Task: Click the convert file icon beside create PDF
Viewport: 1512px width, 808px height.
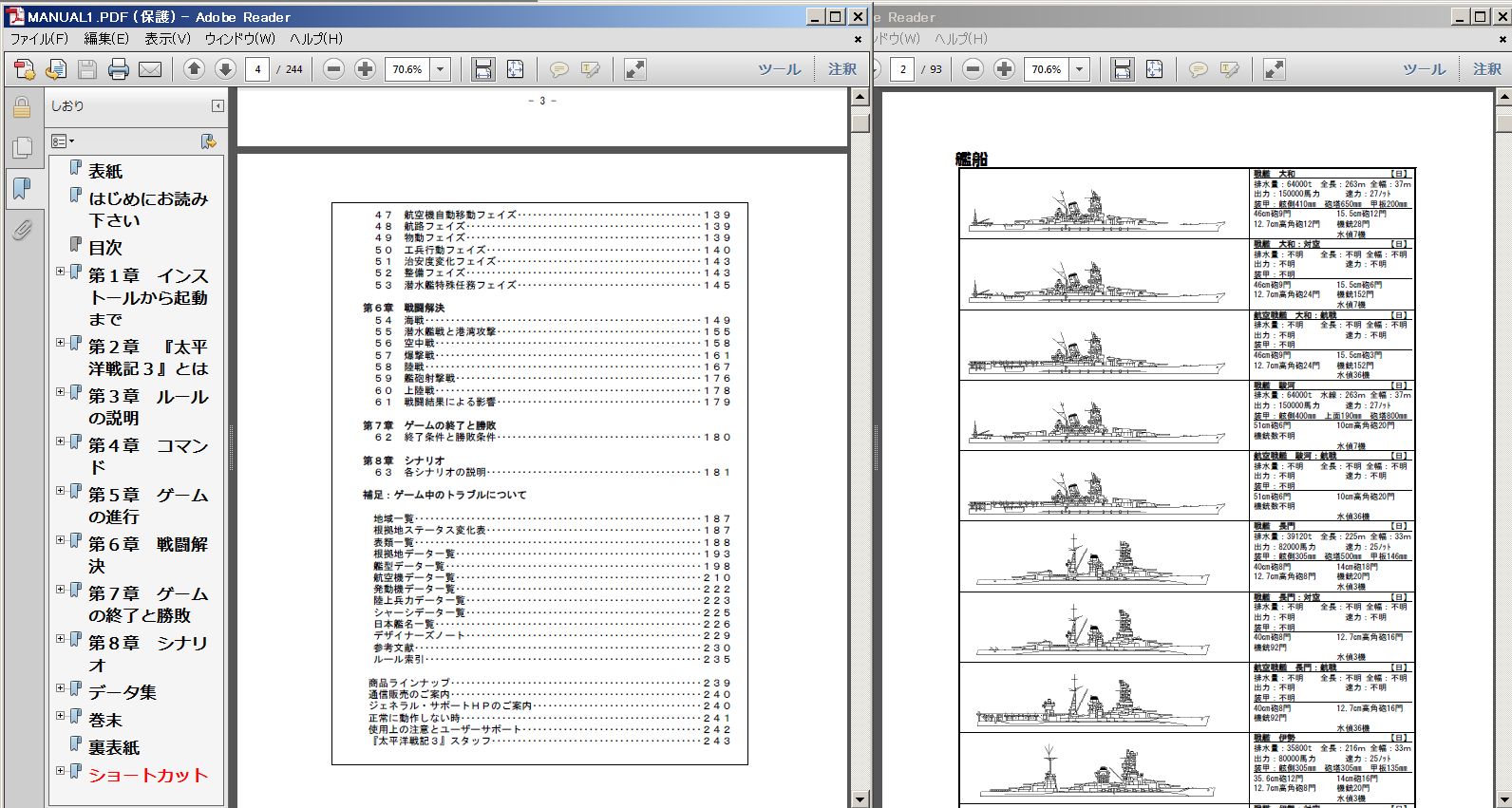Action: click(x=56, y=69)
